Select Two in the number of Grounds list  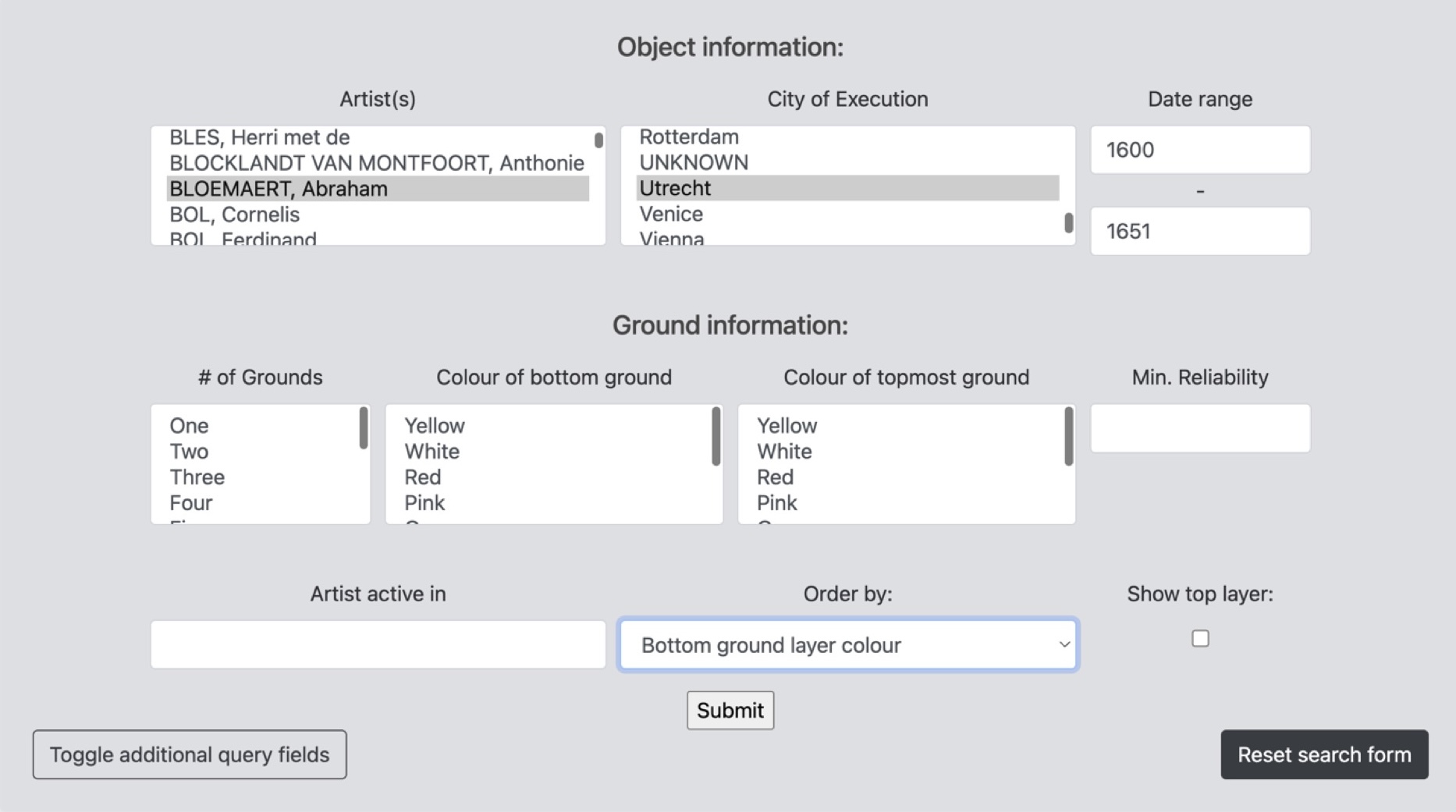tap(190, 452)
